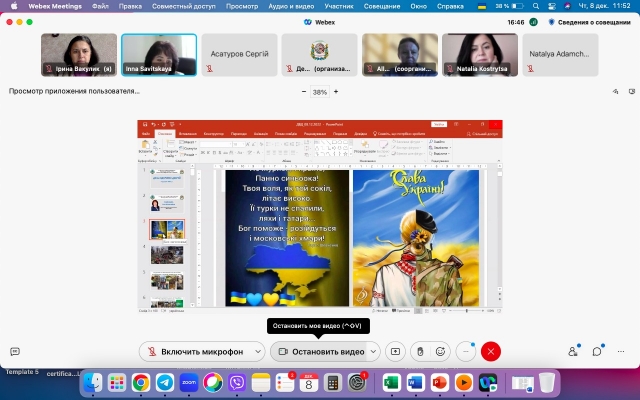Zoom in shared content with plus

click(x=336, y=91)
